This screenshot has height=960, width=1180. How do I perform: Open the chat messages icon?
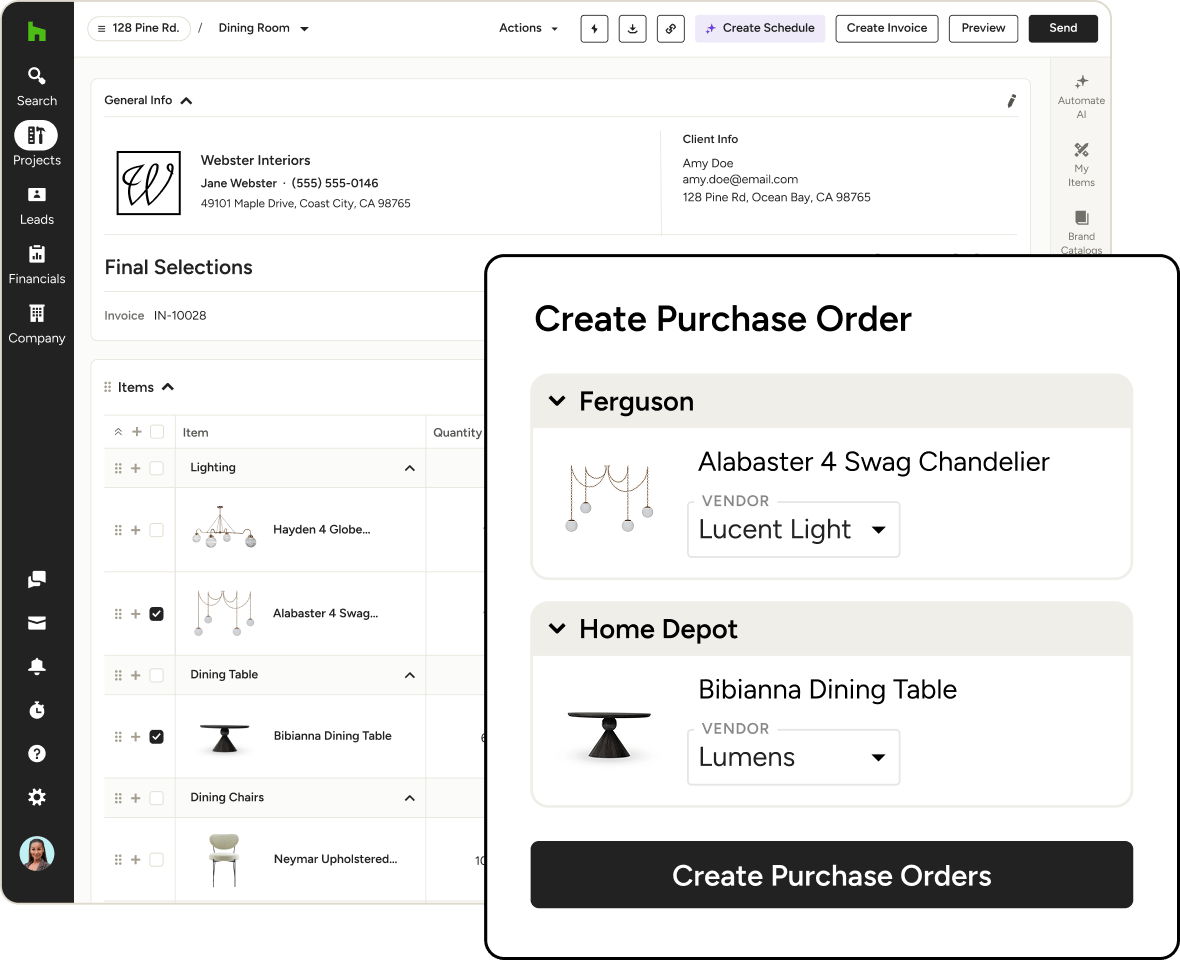click(36, 579)
